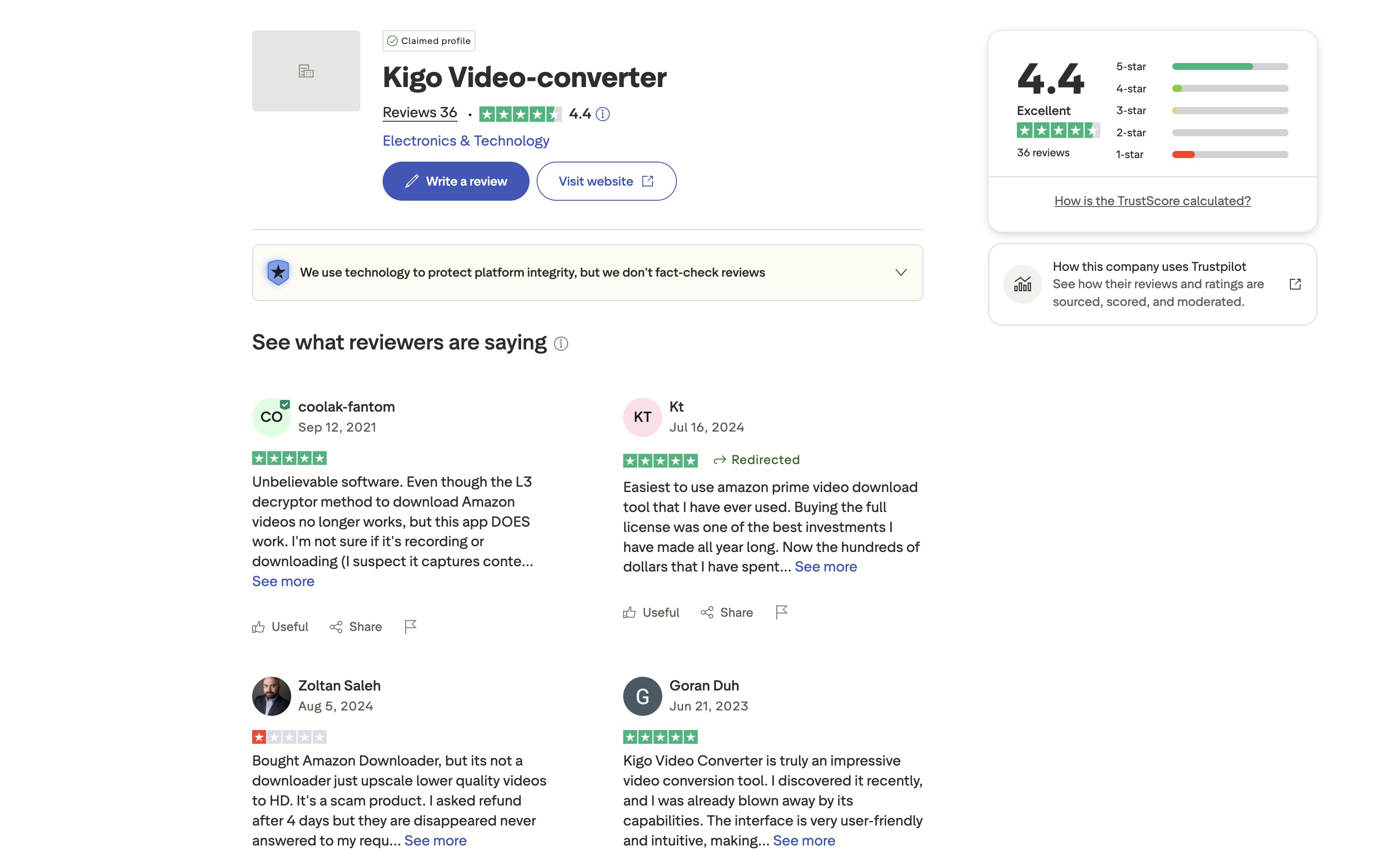The height and width of the screenshot is (865, 1400).
Task: Expand coolak-fantom's review with See more
Action: [x=282, y=581]
